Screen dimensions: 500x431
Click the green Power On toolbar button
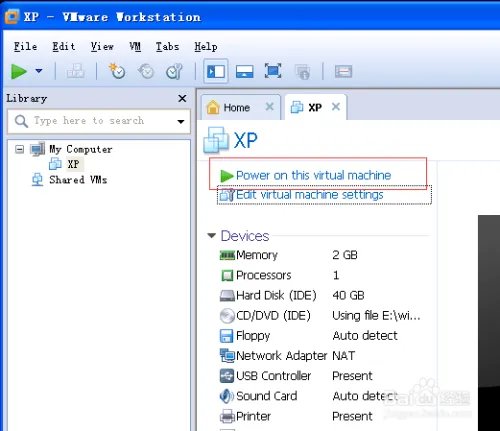tap(19, 71)
